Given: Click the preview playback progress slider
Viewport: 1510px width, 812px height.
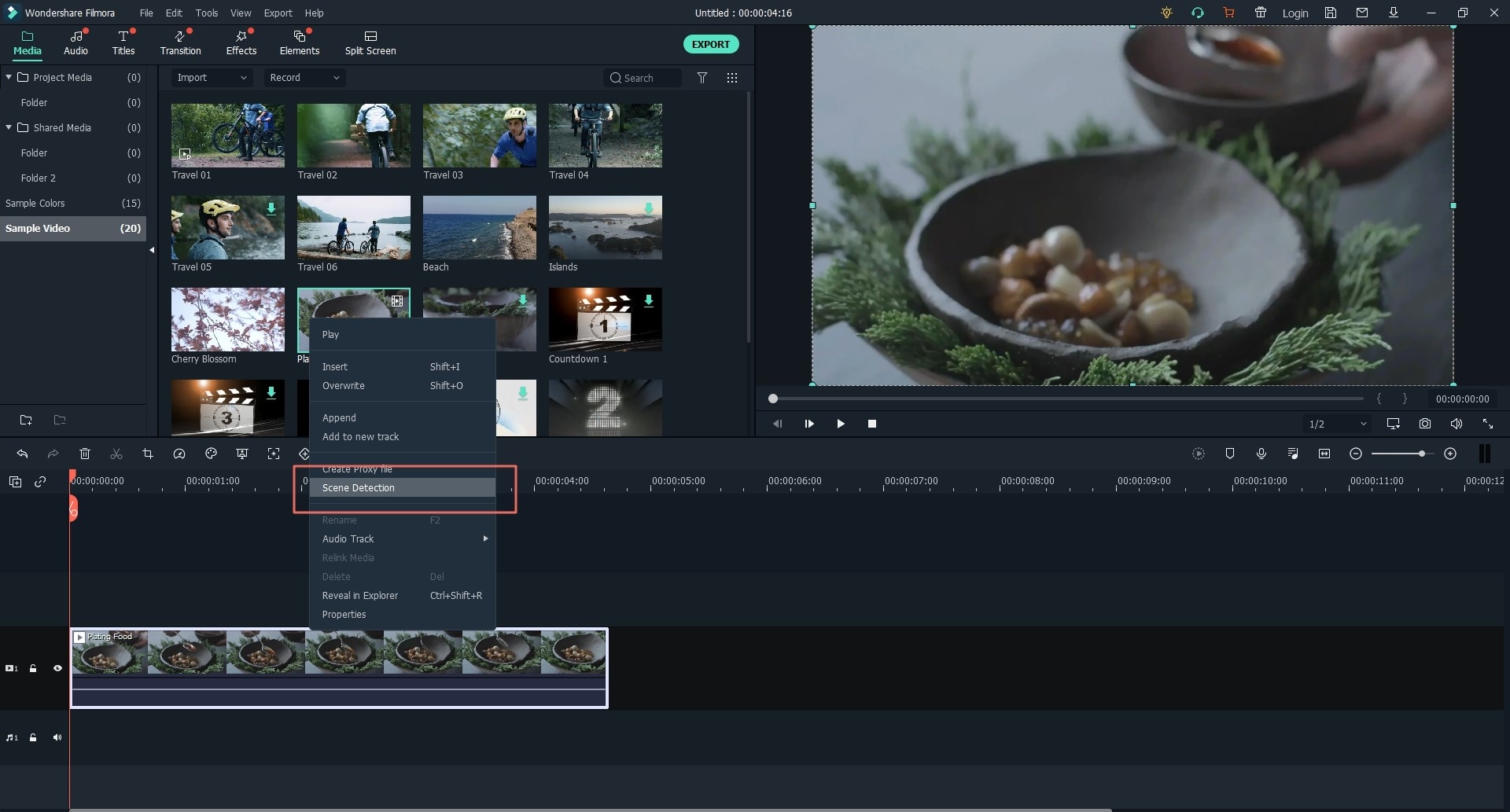Looking at the screenshot, I should (1066, 399).
